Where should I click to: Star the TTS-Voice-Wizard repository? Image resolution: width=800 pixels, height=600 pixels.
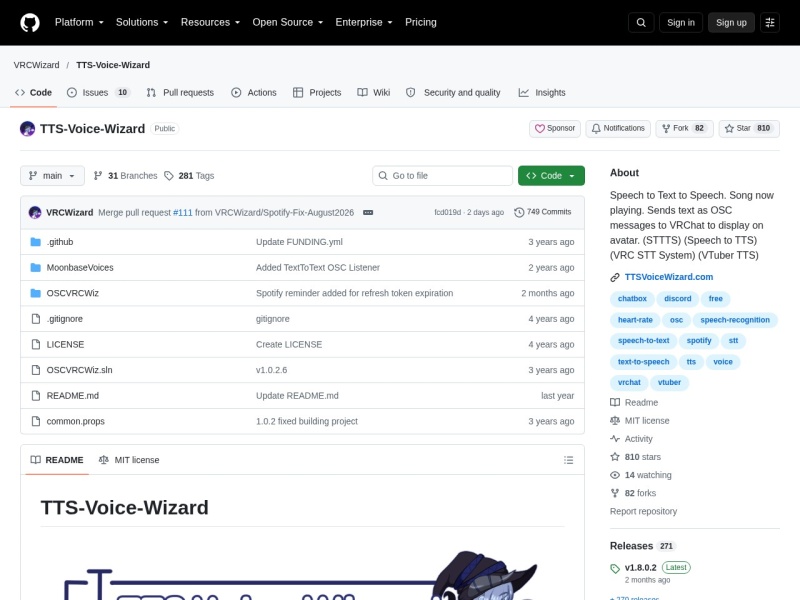(x=749, y=129)
